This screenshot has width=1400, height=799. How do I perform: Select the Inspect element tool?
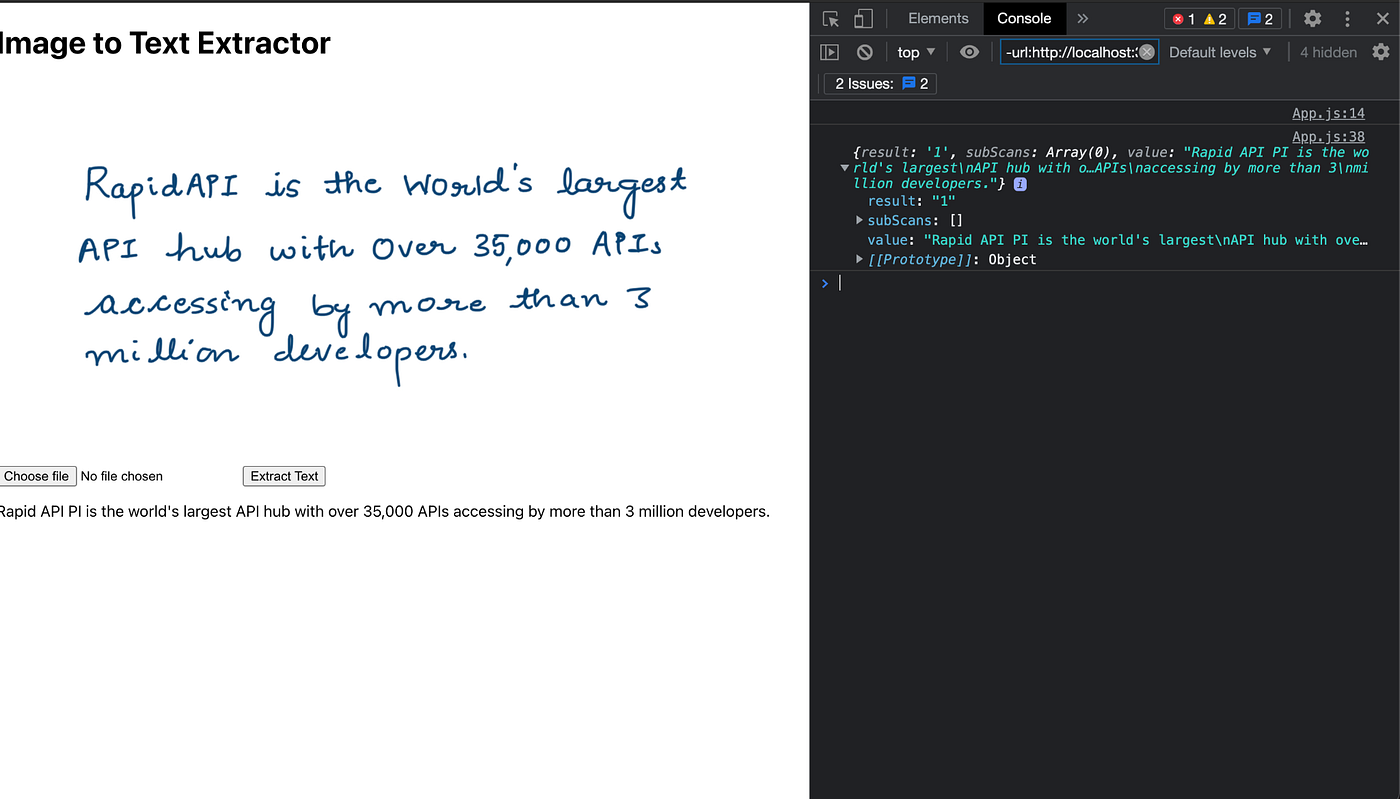pos(830,18)
